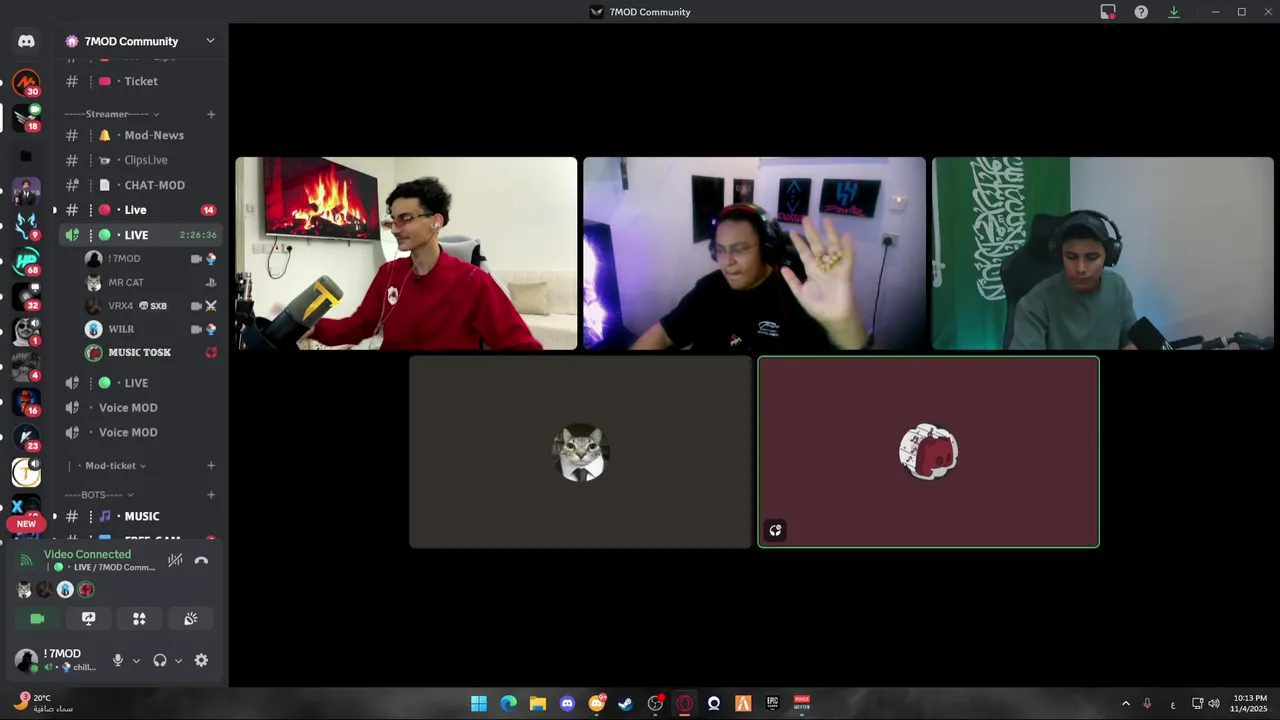The height and width of the screenshot is (720, 1280).
Task: Open server with 23 notifications badge
Action: (x=26, y=437)
